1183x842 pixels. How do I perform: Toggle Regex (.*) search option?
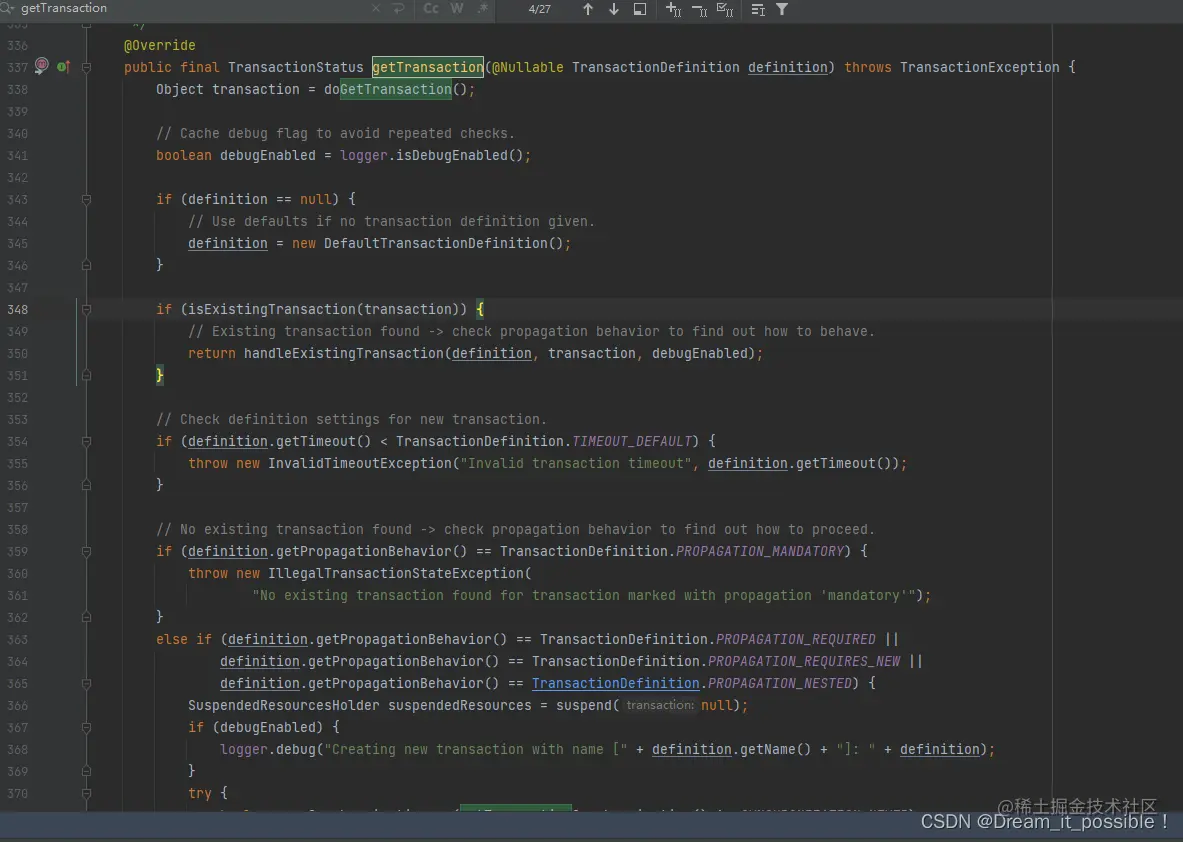click(x=483, y=8)
